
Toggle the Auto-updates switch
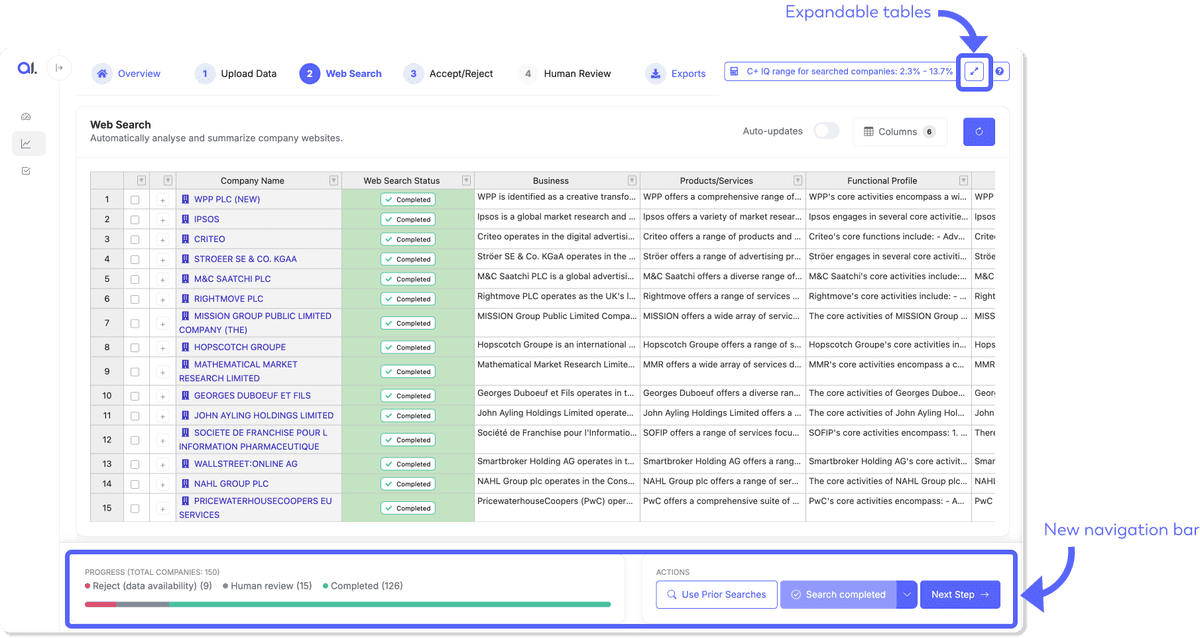826,131
